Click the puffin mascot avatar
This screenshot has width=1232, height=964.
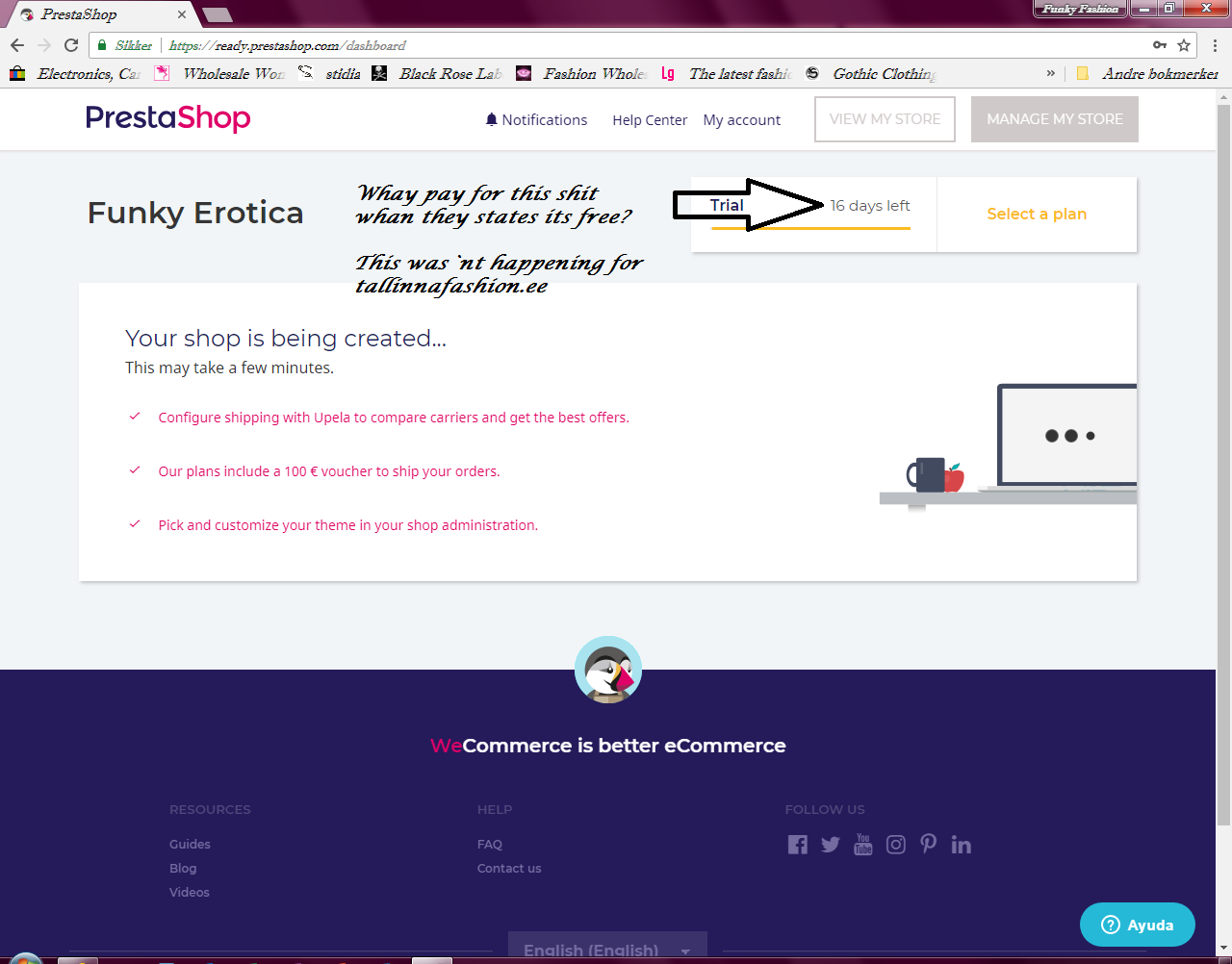tap(608, 670)
